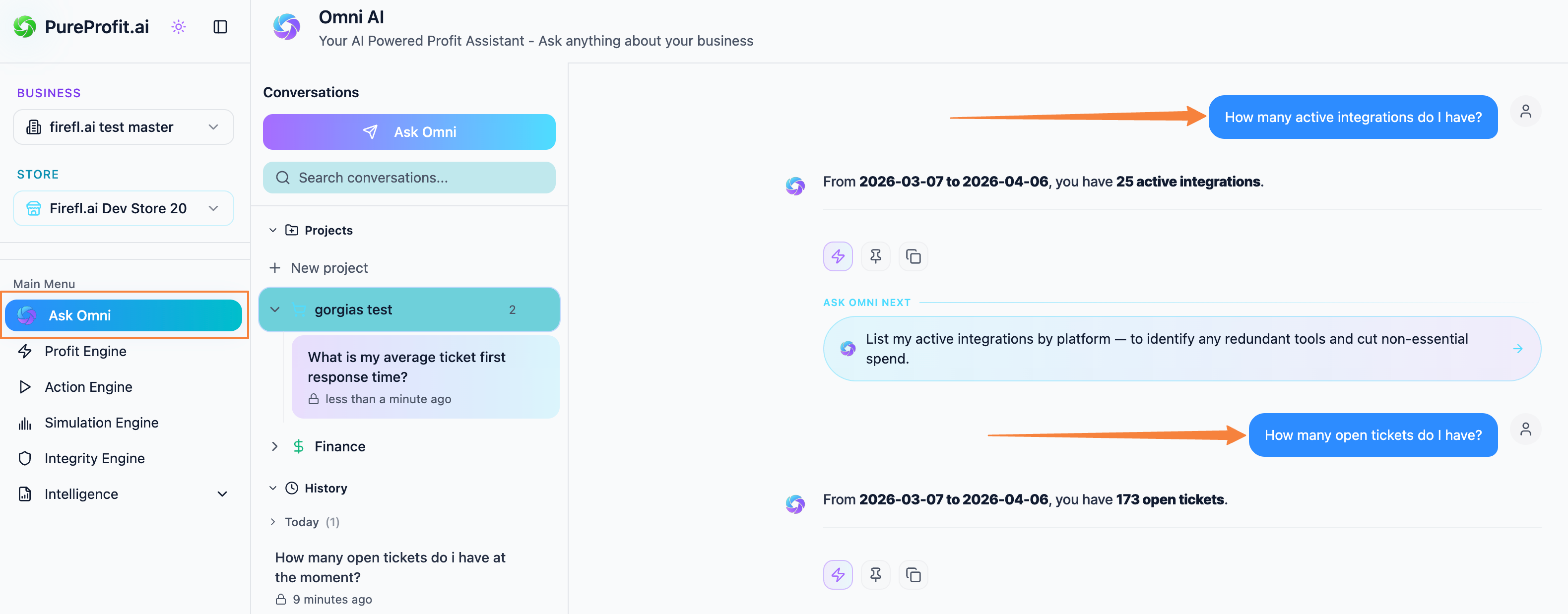The image size is (1568, 614).
Task: Click the lightning icon under open tickets answer
Action: [838, 574]
